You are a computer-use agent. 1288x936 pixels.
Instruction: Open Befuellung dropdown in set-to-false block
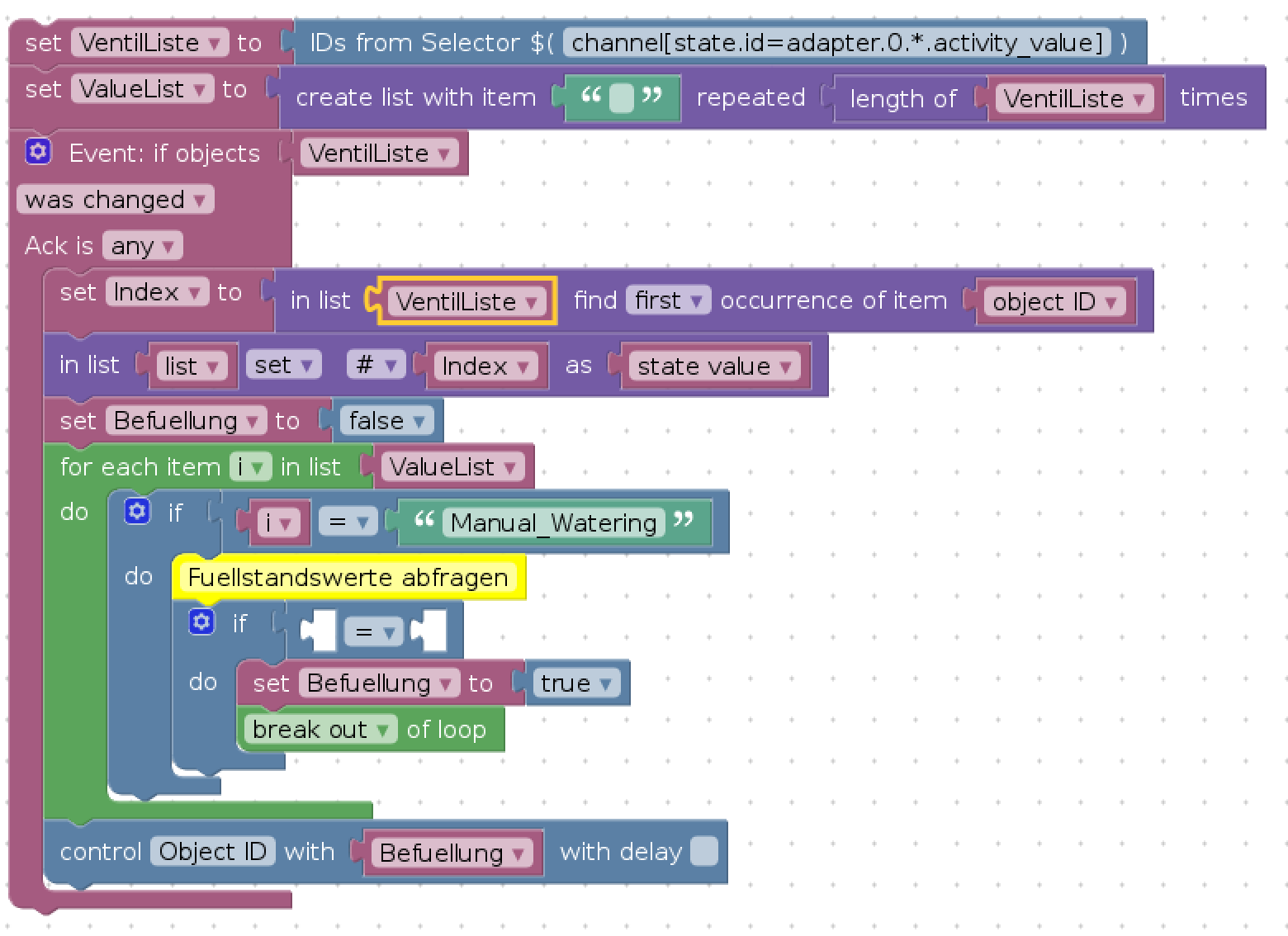(x=186, y=421)
